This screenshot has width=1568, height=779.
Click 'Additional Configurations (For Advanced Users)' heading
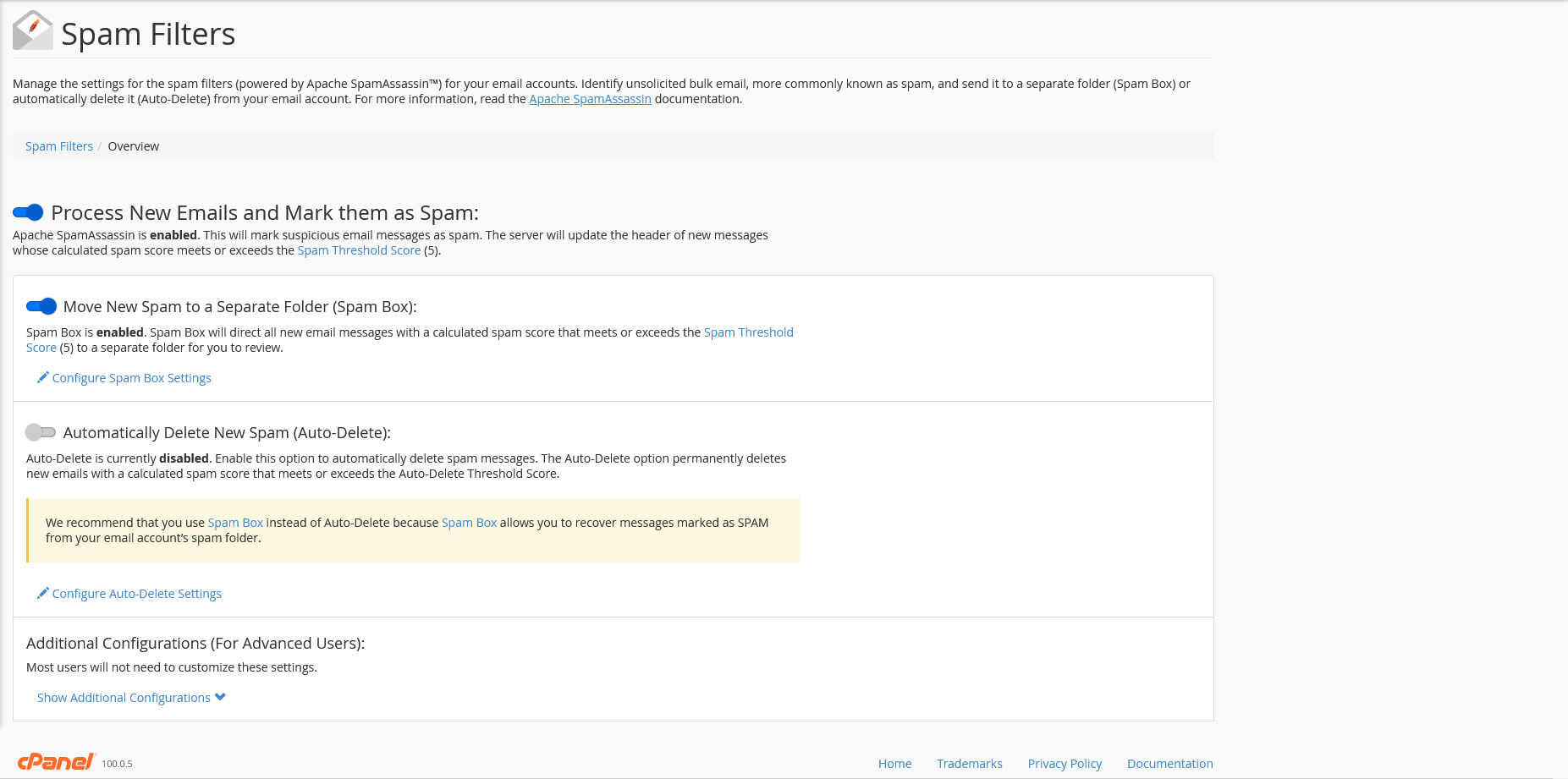click(x=195, y=643)
